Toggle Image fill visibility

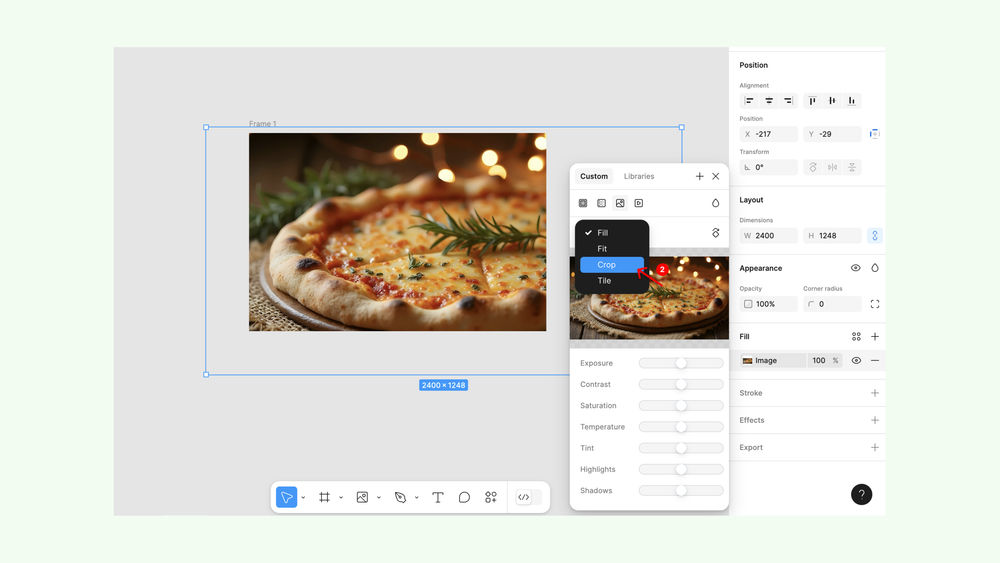pyautogui.click(x=856, y=361)
